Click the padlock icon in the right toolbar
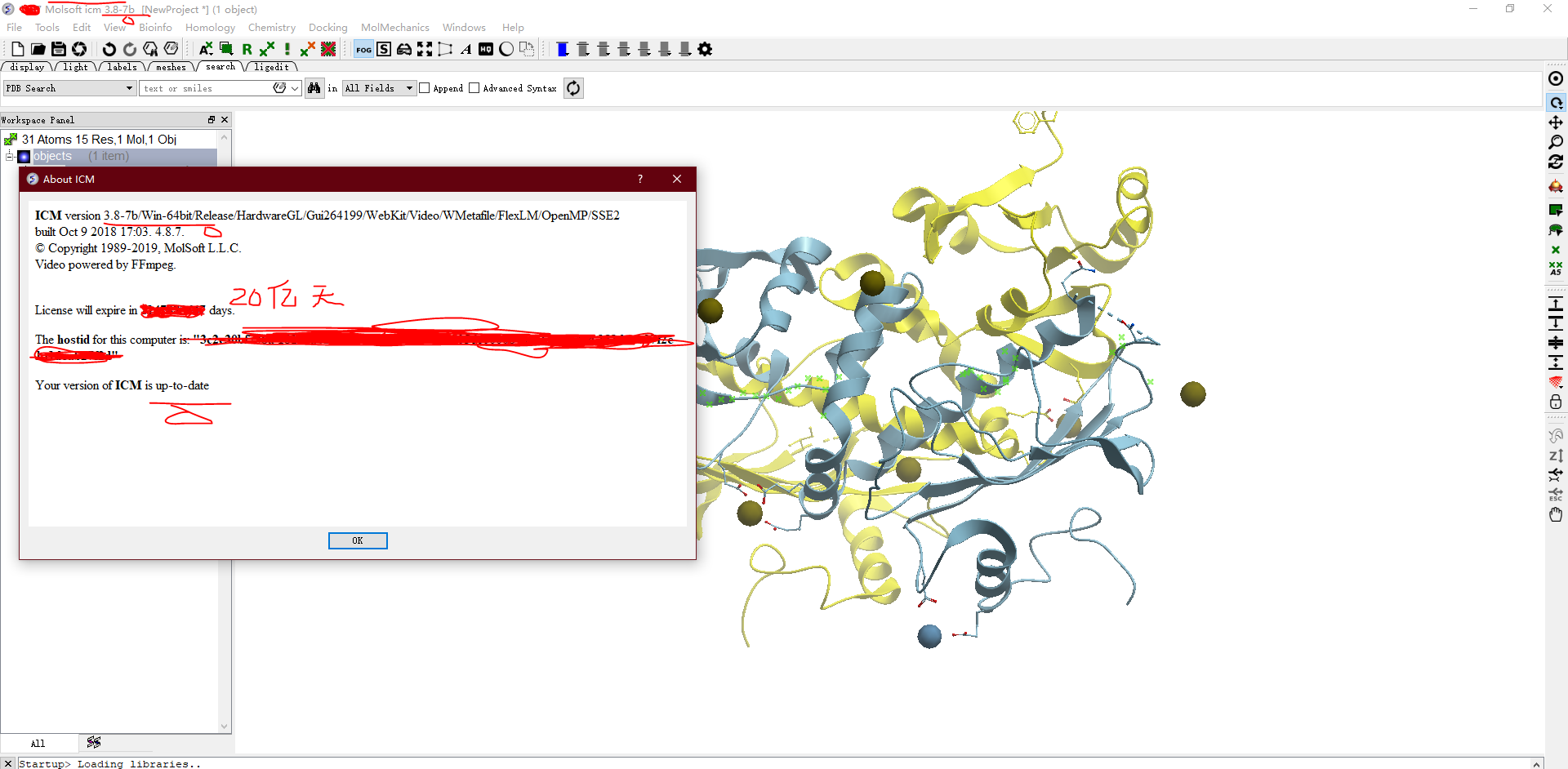This screenshot has height=769, width=1568. pos(1556,402)
